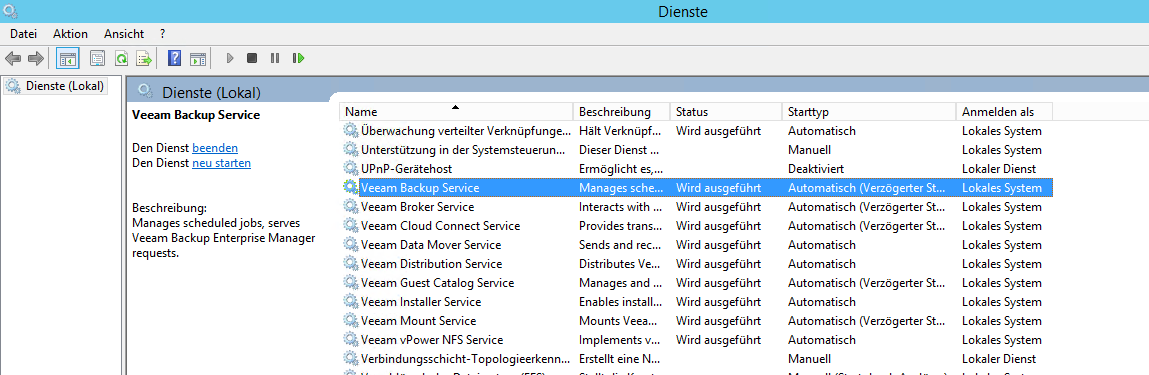The height and width of the screenshot is (375, 1149).
Task: Sort by the Starttyp column header
Action: (869, 111)
